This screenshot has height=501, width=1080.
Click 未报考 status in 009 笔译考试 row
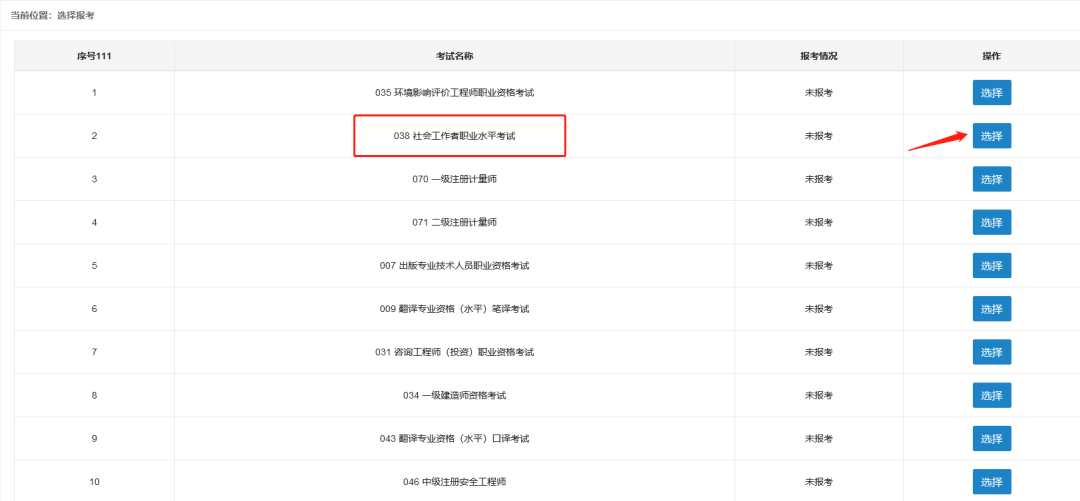(819, 309)
